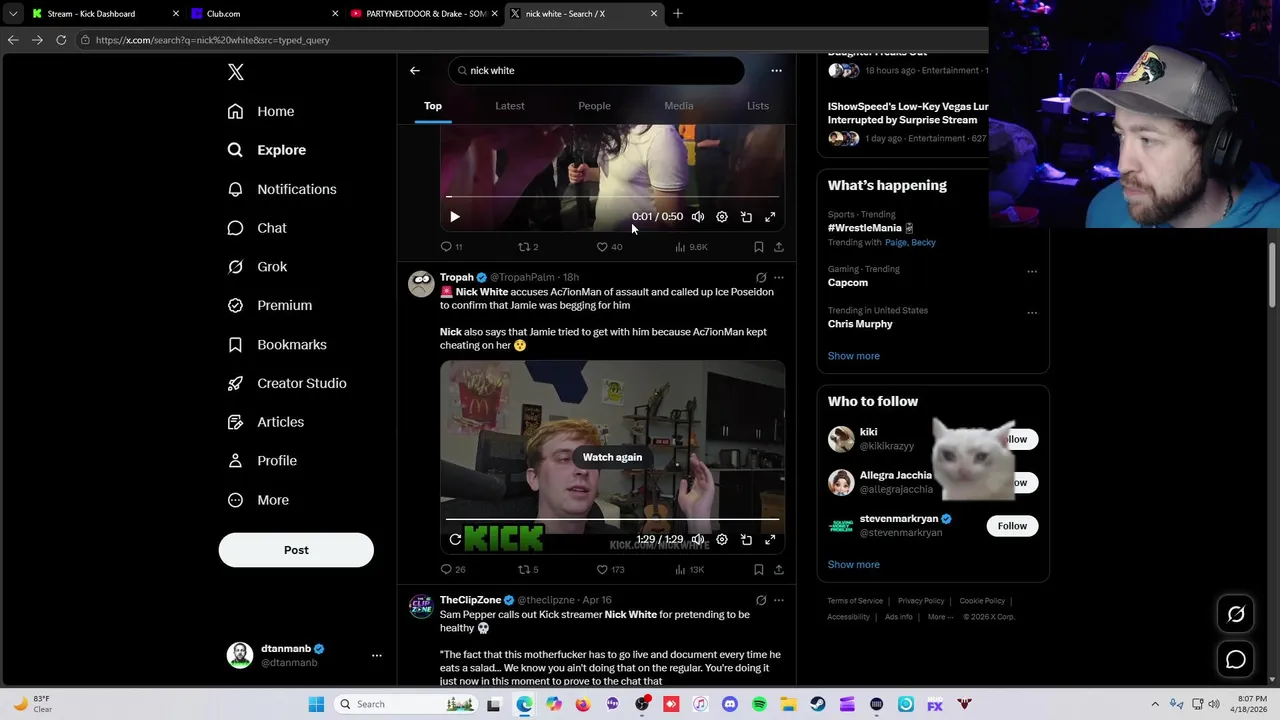Mute the Tropah video volume
The image size is (1280, 720).
pos(698,540)
